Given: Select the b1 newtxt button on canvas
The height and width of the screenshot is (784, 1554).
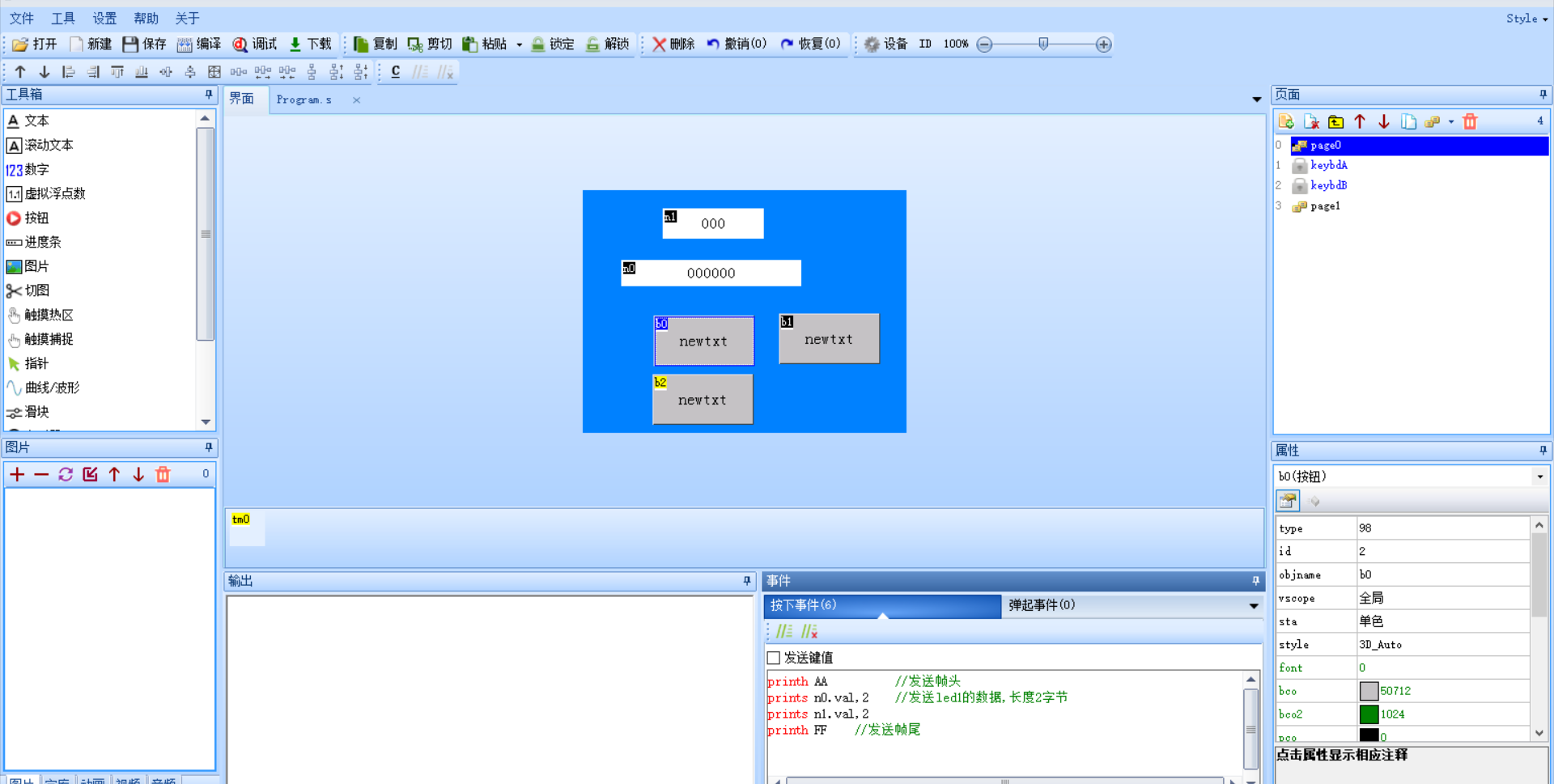Looking at the screenshot, I should point(829,339).
